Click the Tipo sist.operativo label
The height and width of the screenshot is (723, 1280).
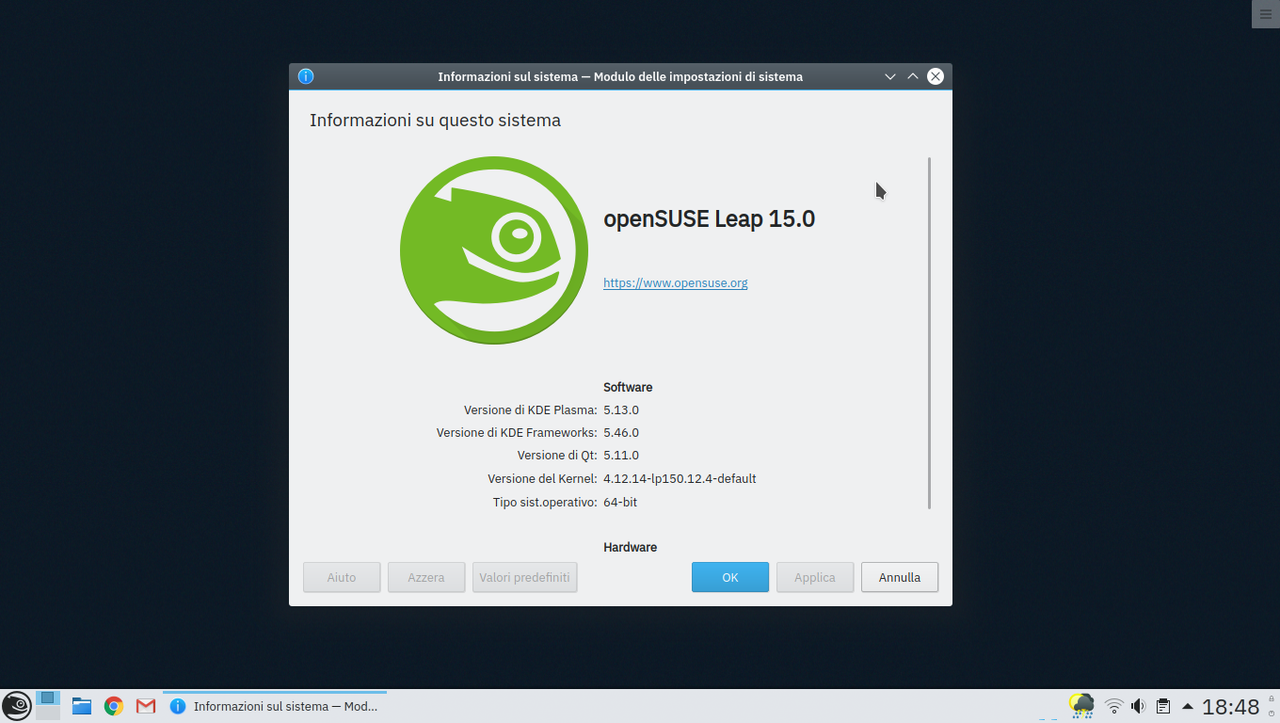[545, 502]
